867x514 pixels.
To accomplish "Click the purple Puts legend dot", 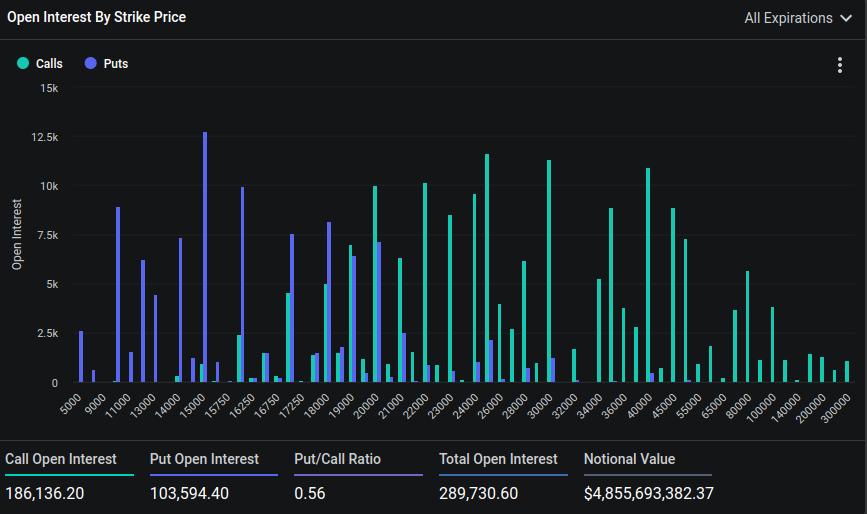I will tap(91, 63).
